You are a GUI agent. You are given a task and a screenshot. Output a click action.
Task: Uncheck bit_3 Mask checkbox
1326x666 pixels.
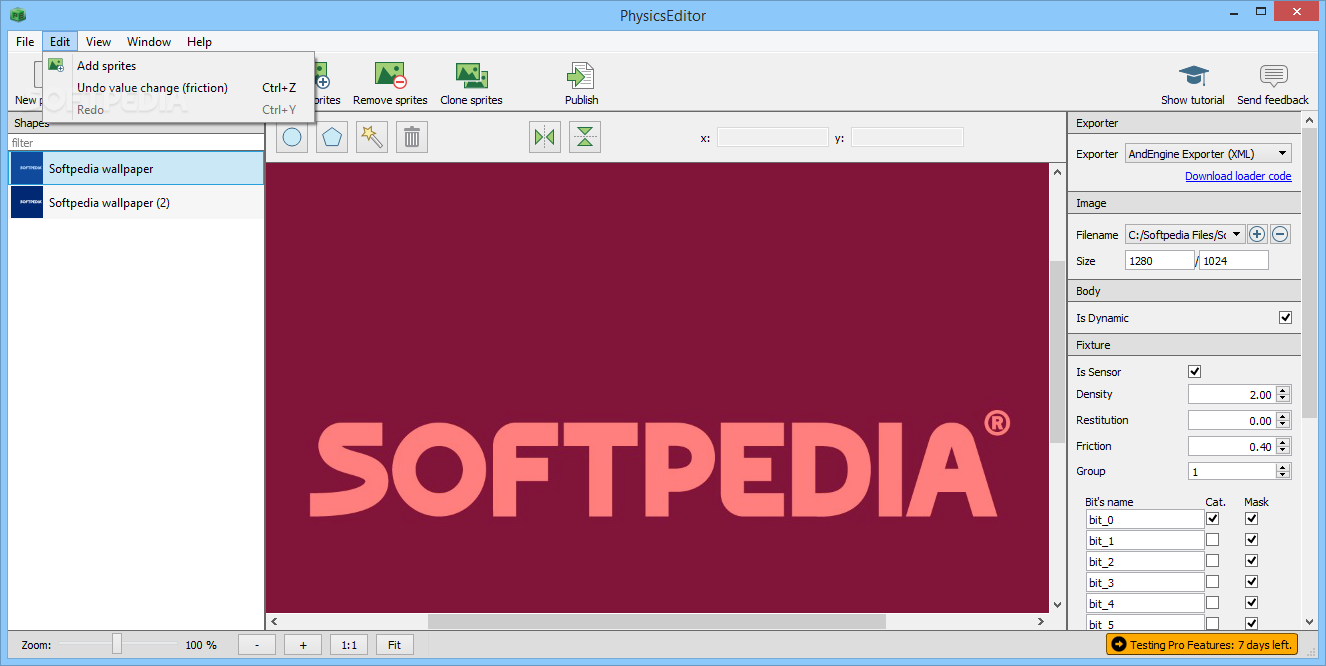(1251, 582)
